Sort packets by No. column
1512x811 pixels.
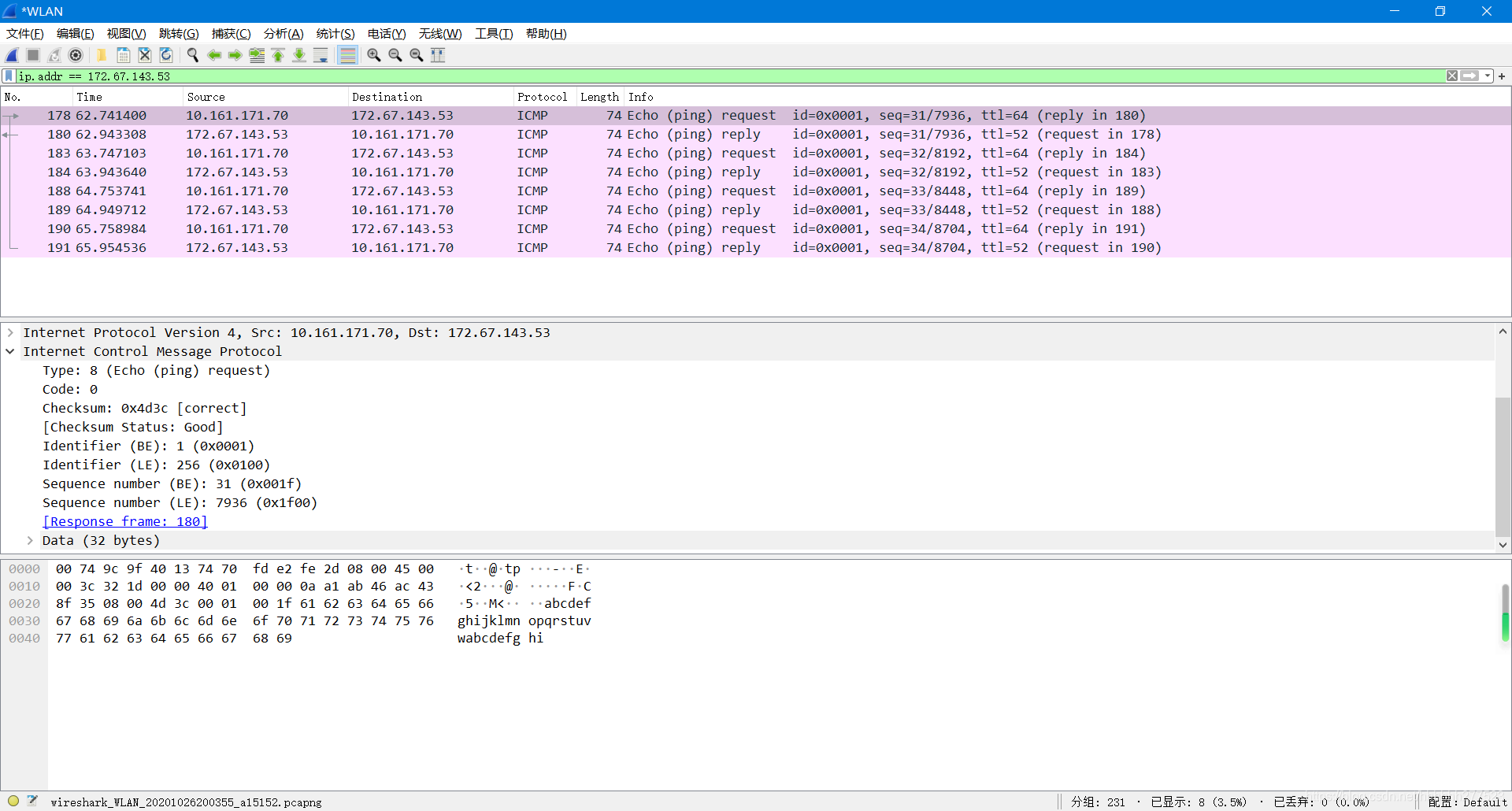click(x=36, y=97)
